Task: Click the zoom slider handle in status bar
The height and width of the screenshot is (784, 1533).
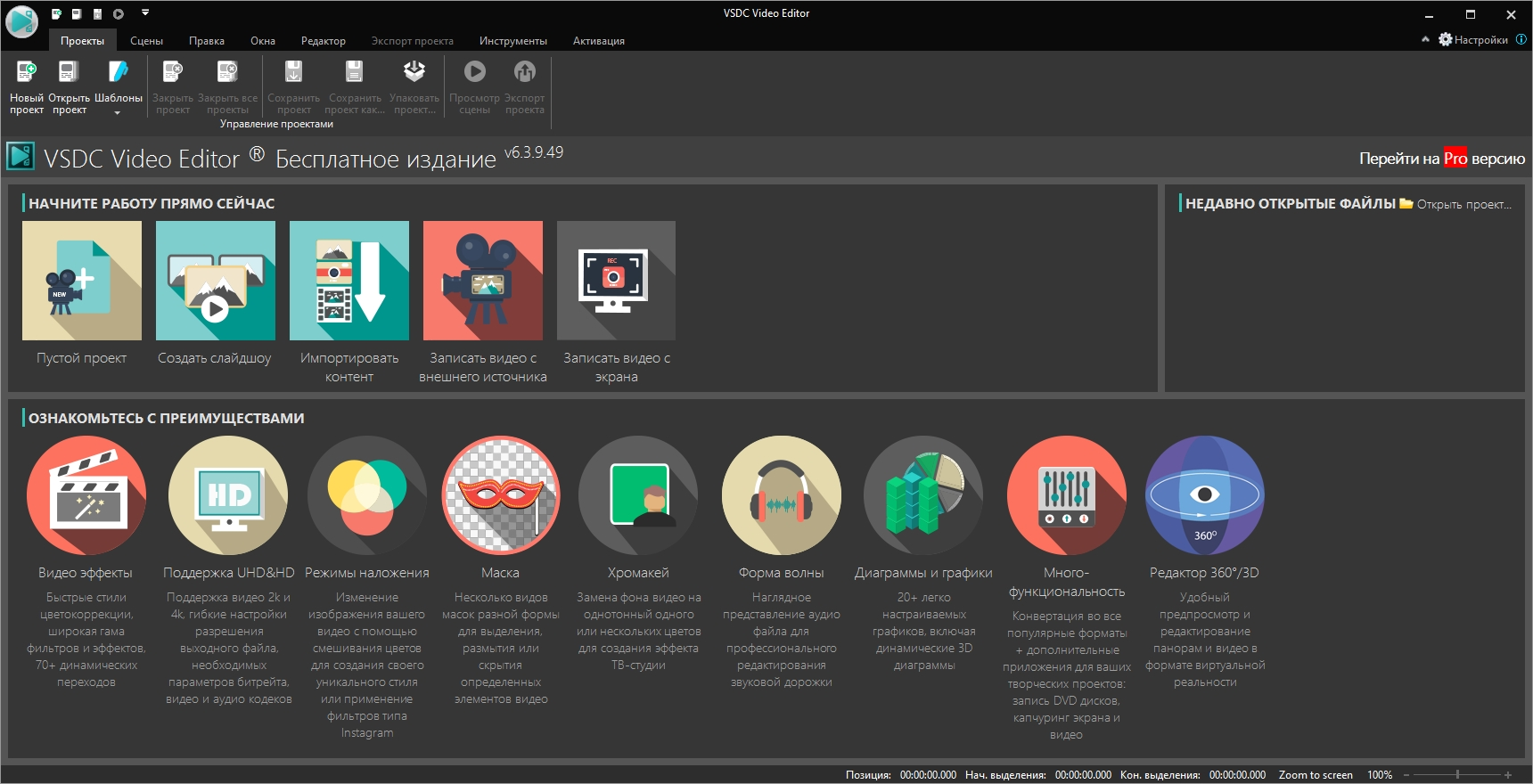Action: (1458, 775)
